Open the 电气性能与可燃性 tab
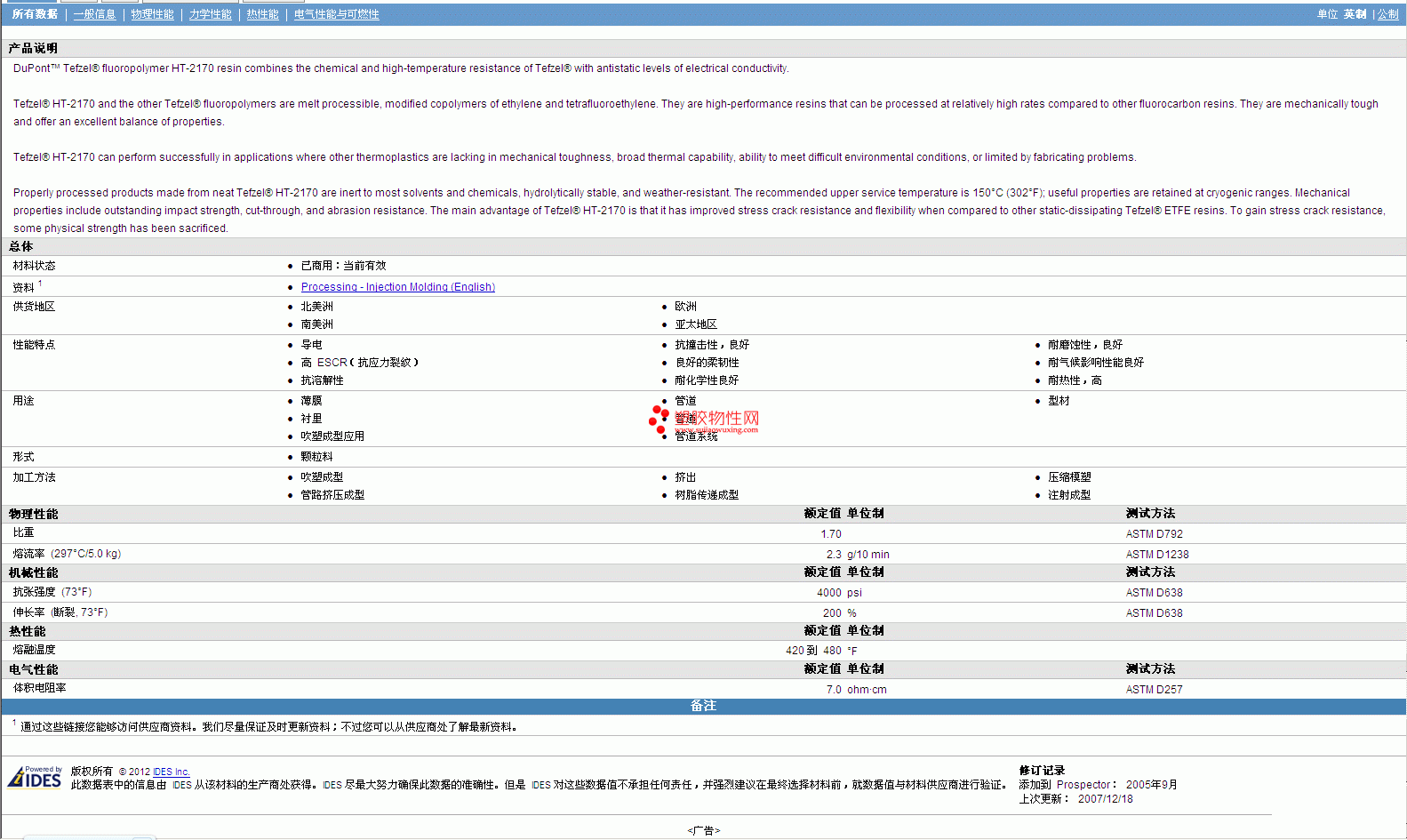The width and height of the screenshot is (1407, 840). 336,14
